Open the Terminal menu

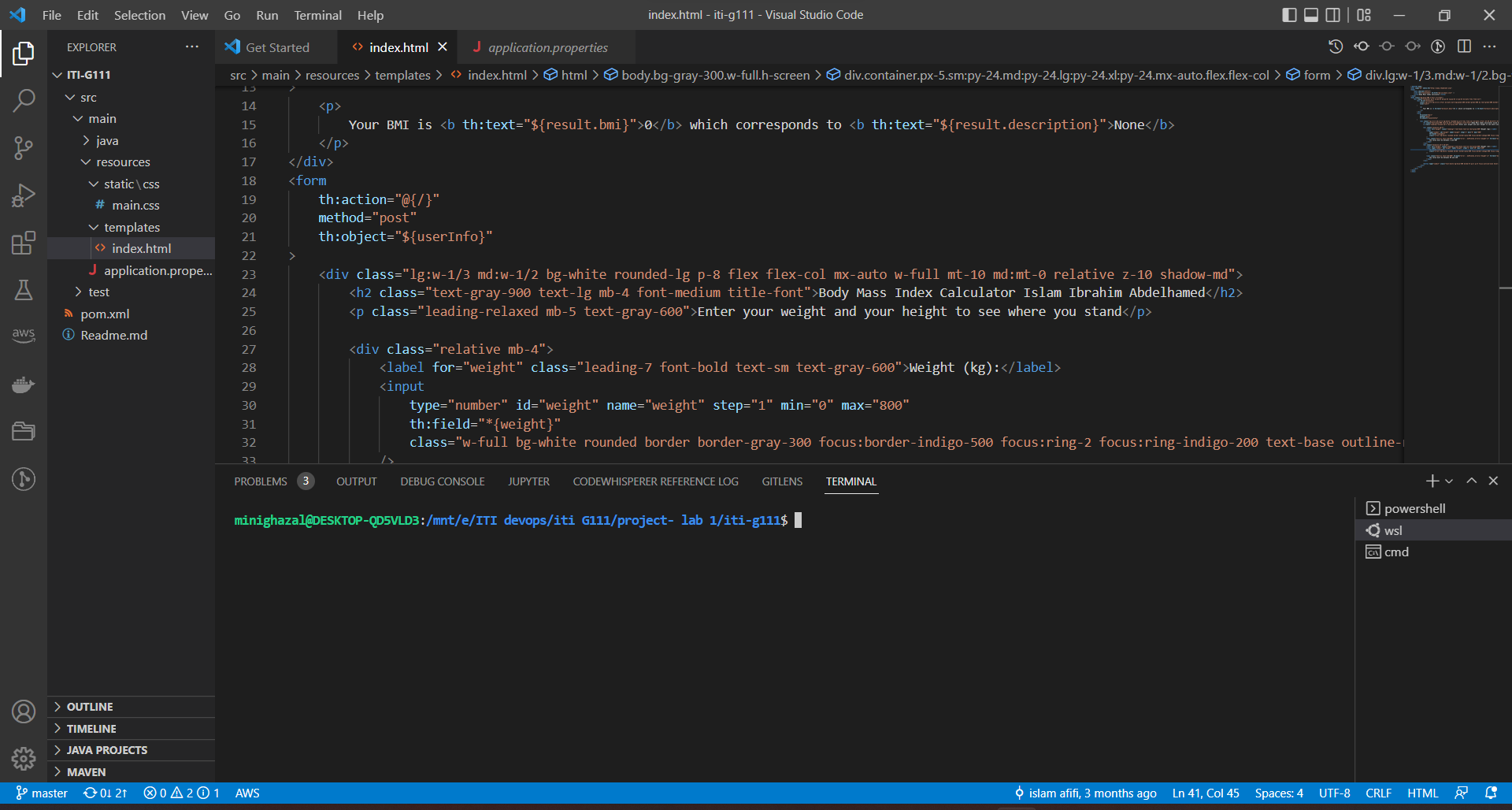[x=317, y=15]
